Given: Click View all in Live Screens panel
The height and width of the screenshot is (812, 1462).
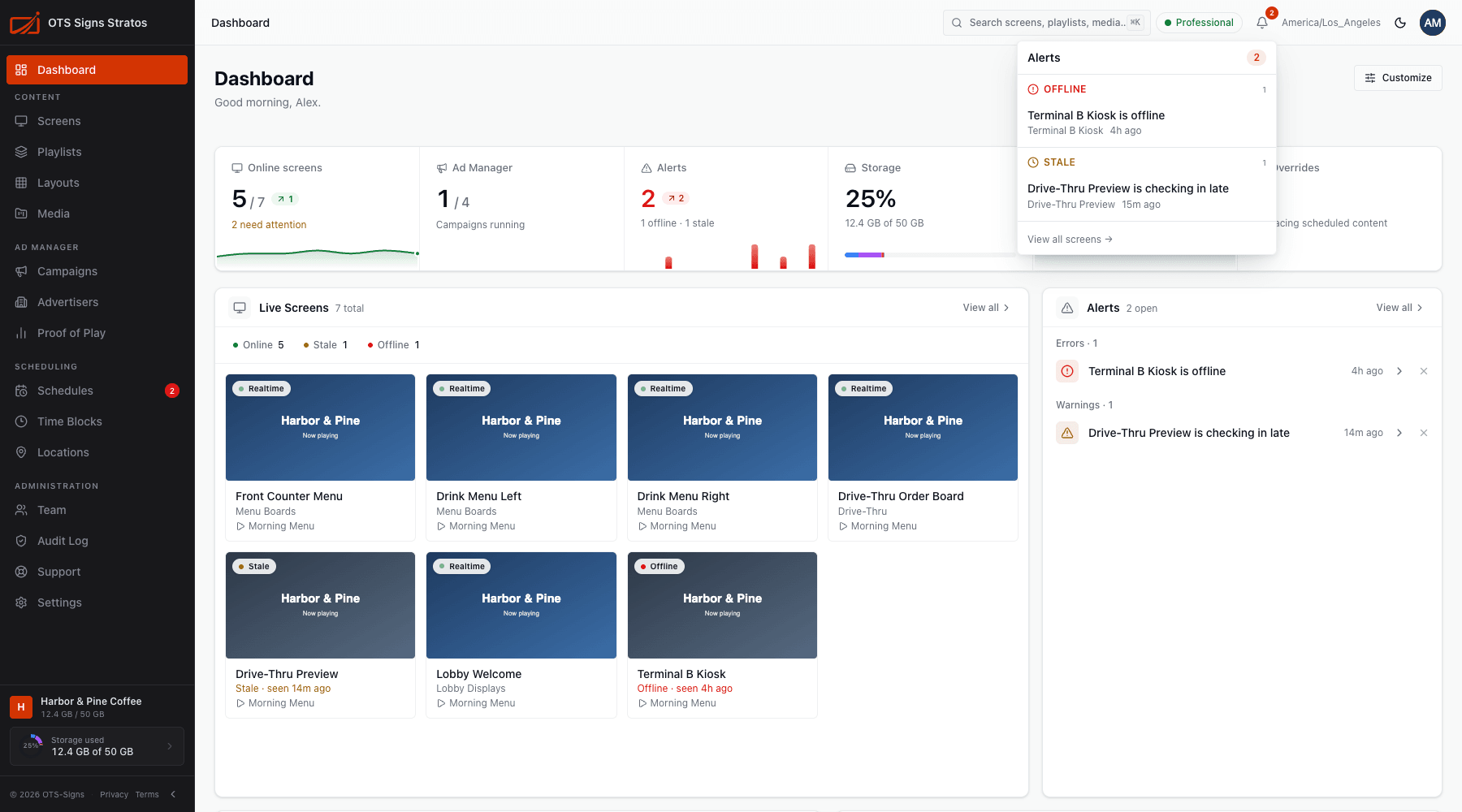Looking at the screenshot, I should coord(986,308).
